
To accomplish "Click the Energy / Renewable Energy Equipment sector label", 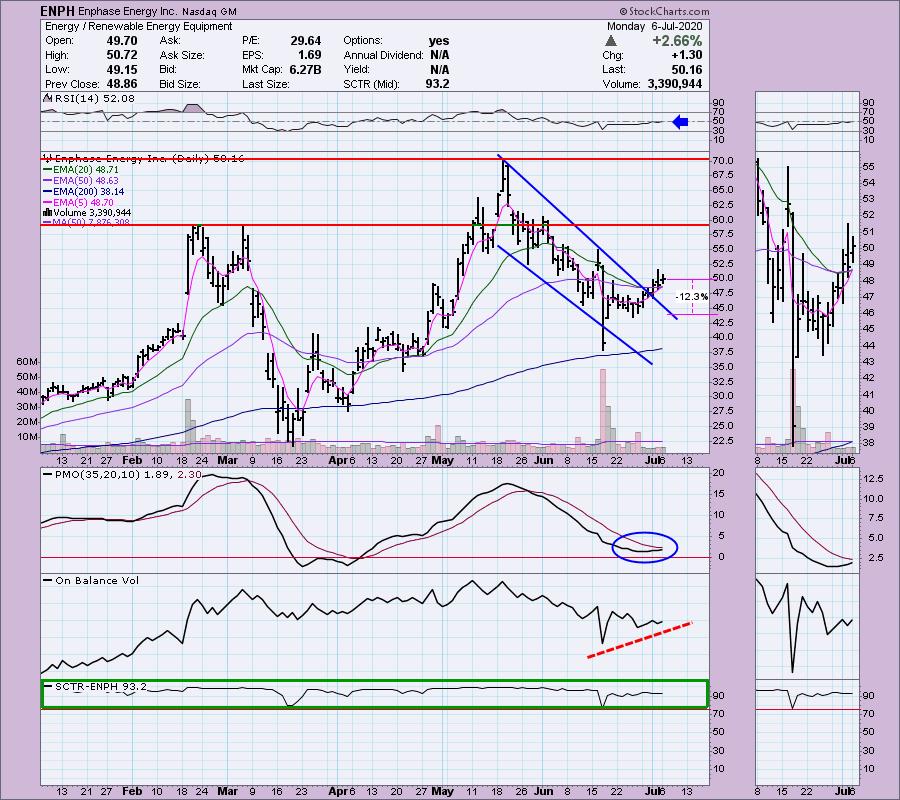I will click(138, 26).
